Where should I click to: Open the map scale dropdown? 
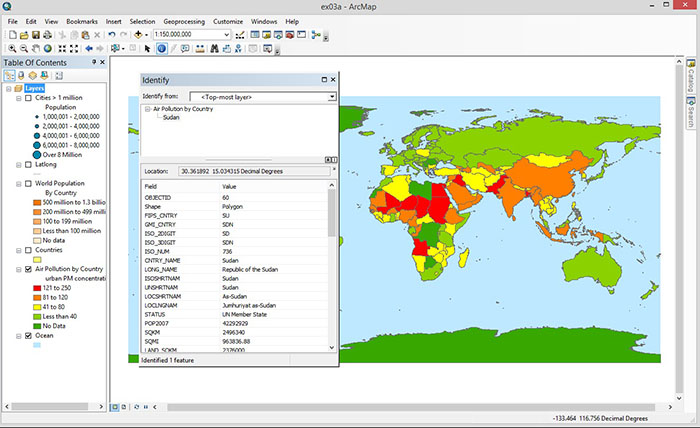coord(227,34)
